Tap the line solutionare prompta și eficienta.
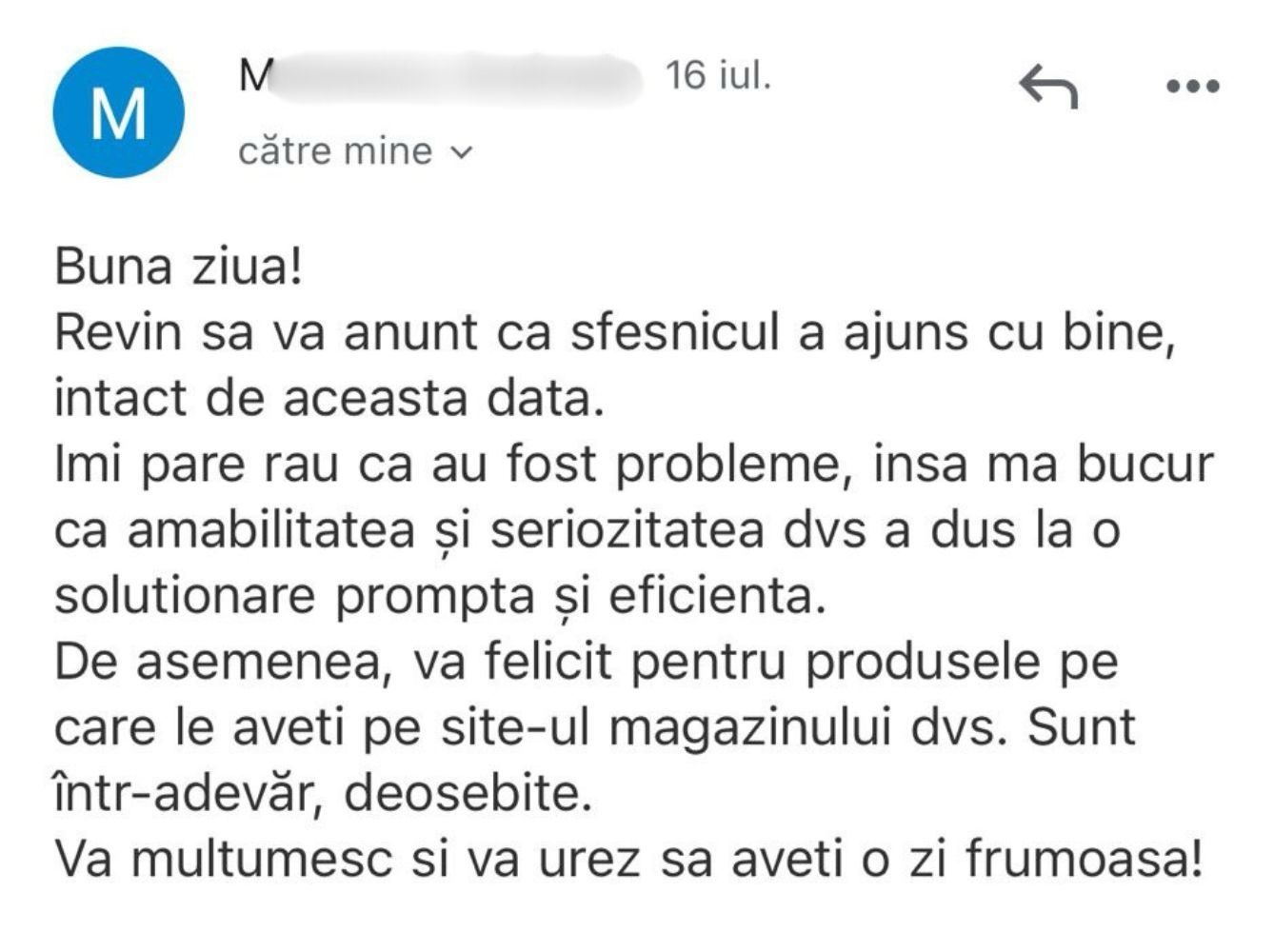Viewport: 1274px width, 952px height. pyautogui.click(x=438, y=597)
